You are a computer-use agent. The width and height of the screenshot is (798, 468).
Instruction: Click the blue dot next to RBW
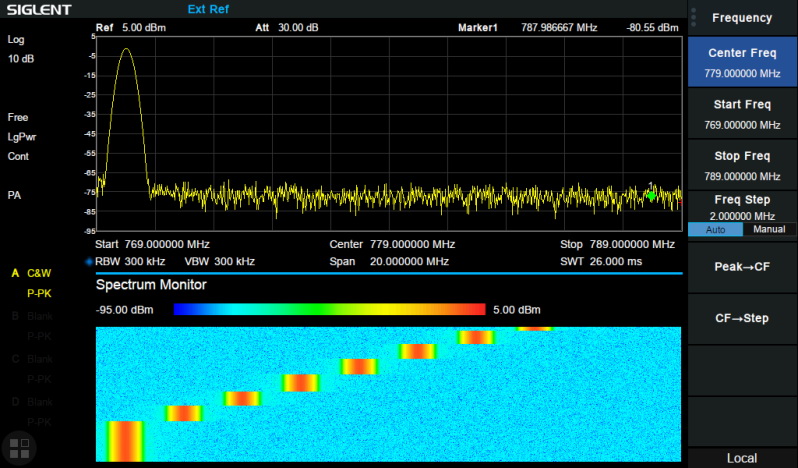coord(89,262)
